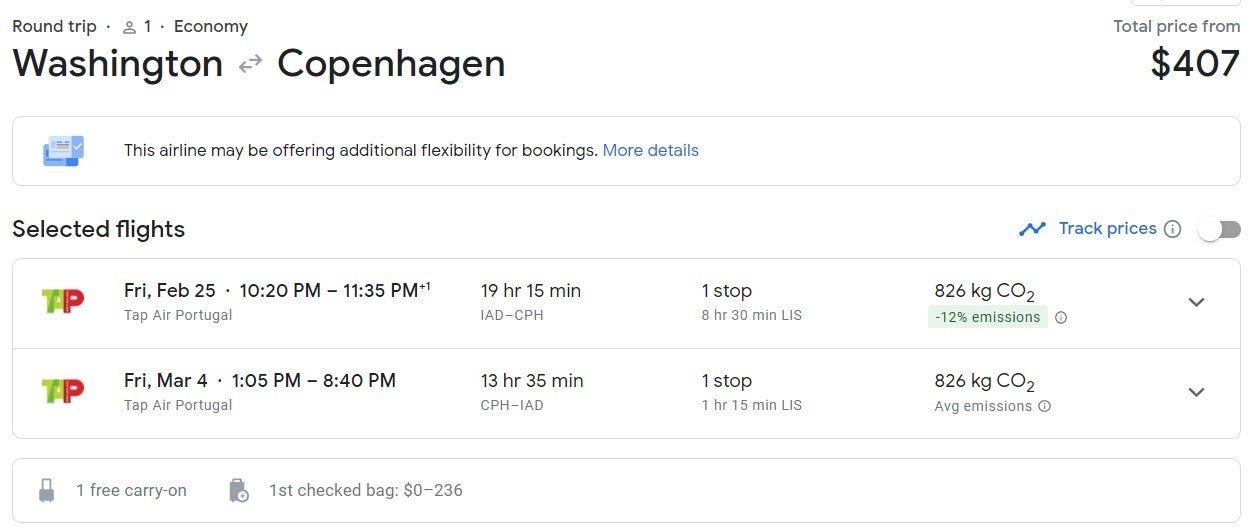Expand the Fri, Mar 4 flight details
1258x528 pixels.
[1196, 392]
